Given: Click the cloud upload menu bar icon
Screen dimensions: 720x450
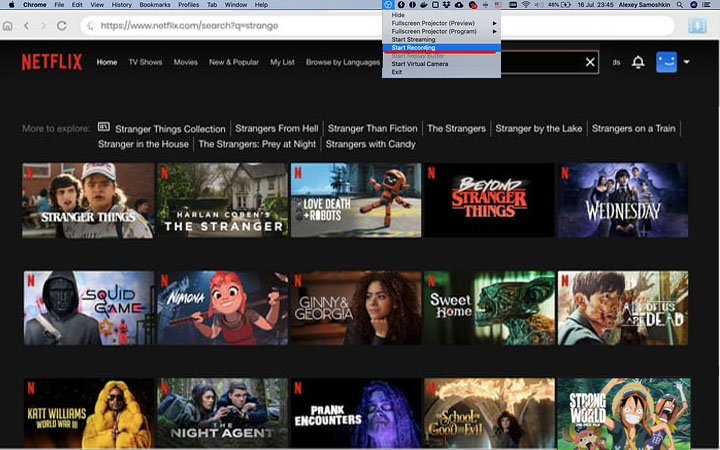Looking at the screenshot, I should [x=459, y=5].
